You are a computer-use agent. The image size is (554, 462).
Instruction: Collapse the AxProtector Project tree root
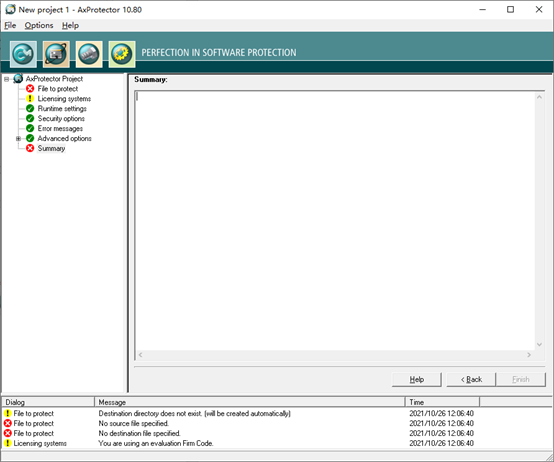point(6,79)
